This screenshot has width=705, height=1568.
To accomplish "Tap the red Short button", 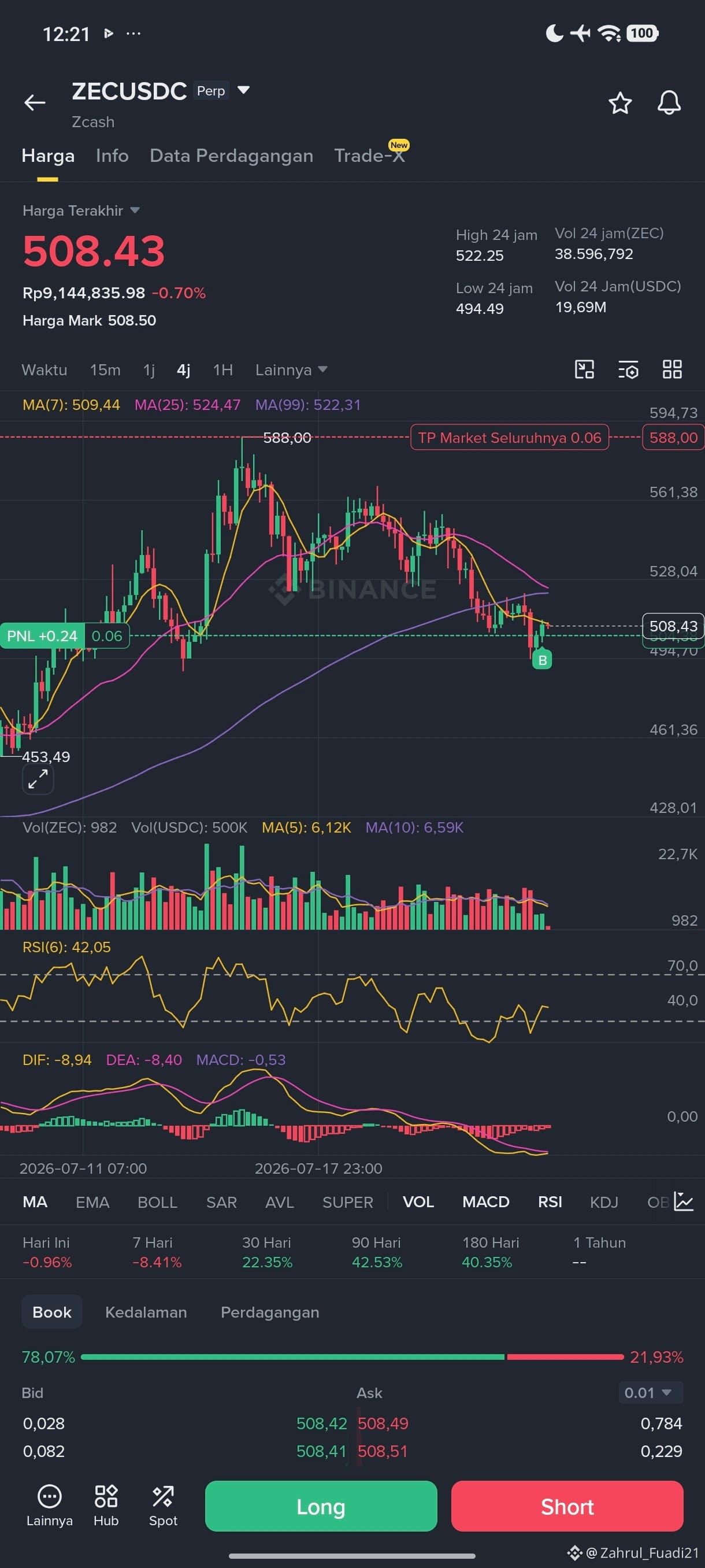I will pos(567,1507).
